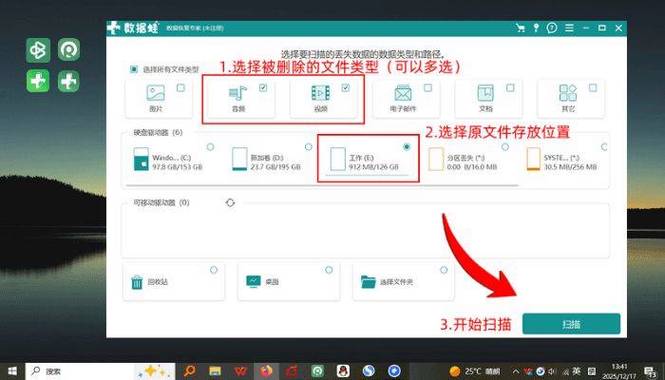Select the 回收站 recycle bin radio button
This screenshot has height=380, width=665.
(214, 270)
